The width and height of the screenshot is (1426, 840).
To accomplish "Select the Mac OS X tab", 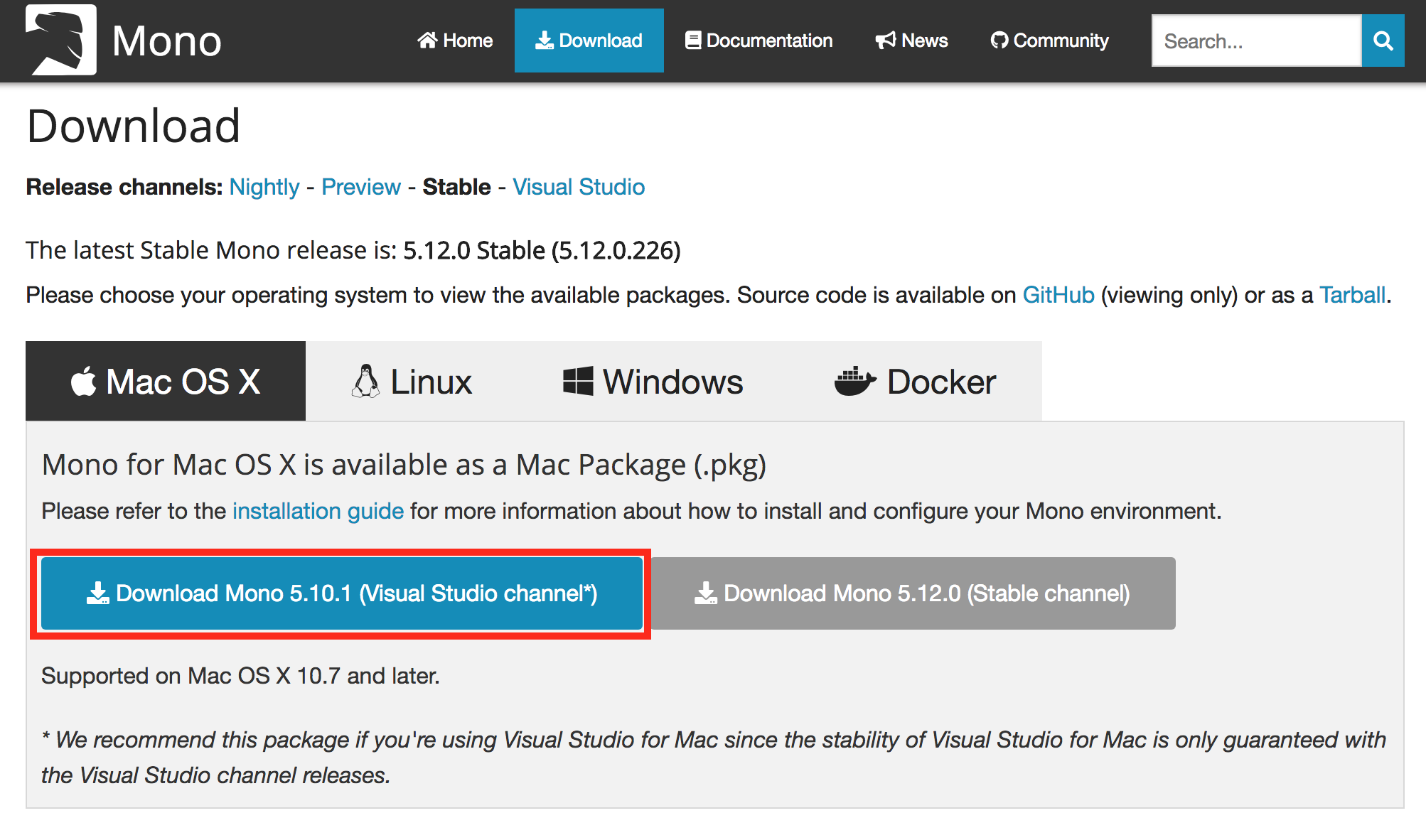I will [x=166, y=382].
